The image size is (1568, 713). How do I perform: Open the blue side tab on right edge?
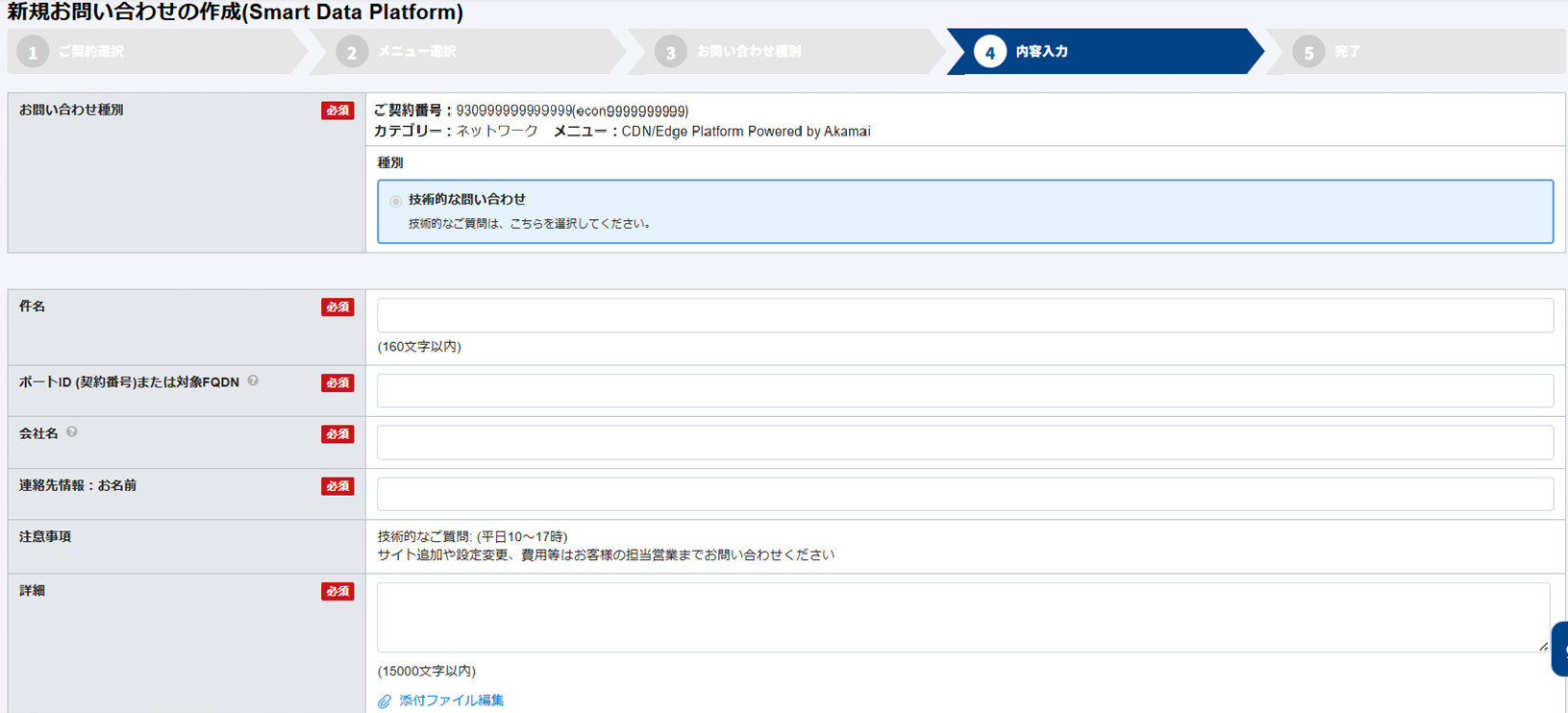click(1559, 650)
